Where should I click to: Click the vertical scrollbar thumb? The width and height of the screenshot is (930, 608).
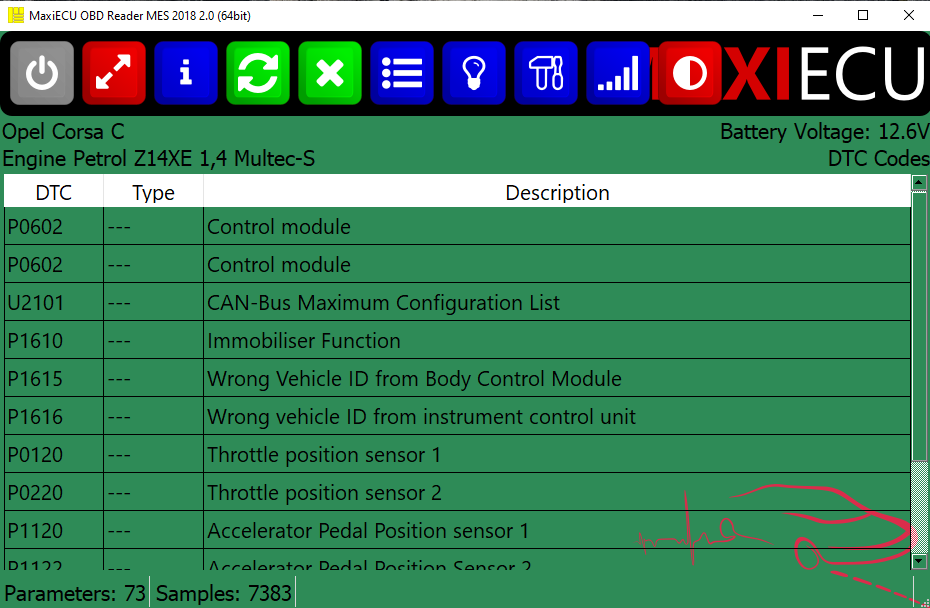[919, 326]
